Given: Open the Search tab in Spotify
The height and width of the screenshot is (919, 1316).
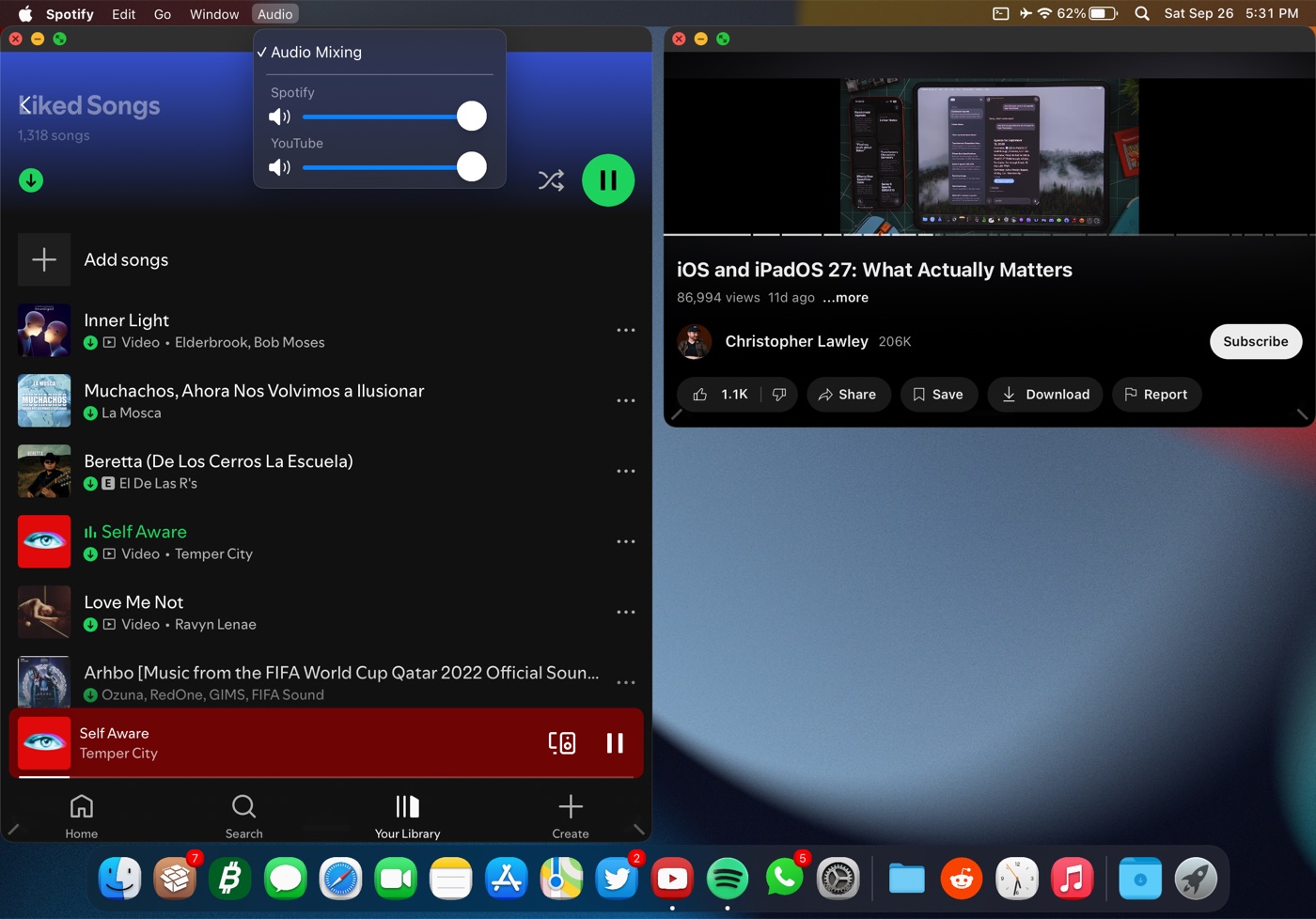Looking at the screenshot, I should pos(243,816).
